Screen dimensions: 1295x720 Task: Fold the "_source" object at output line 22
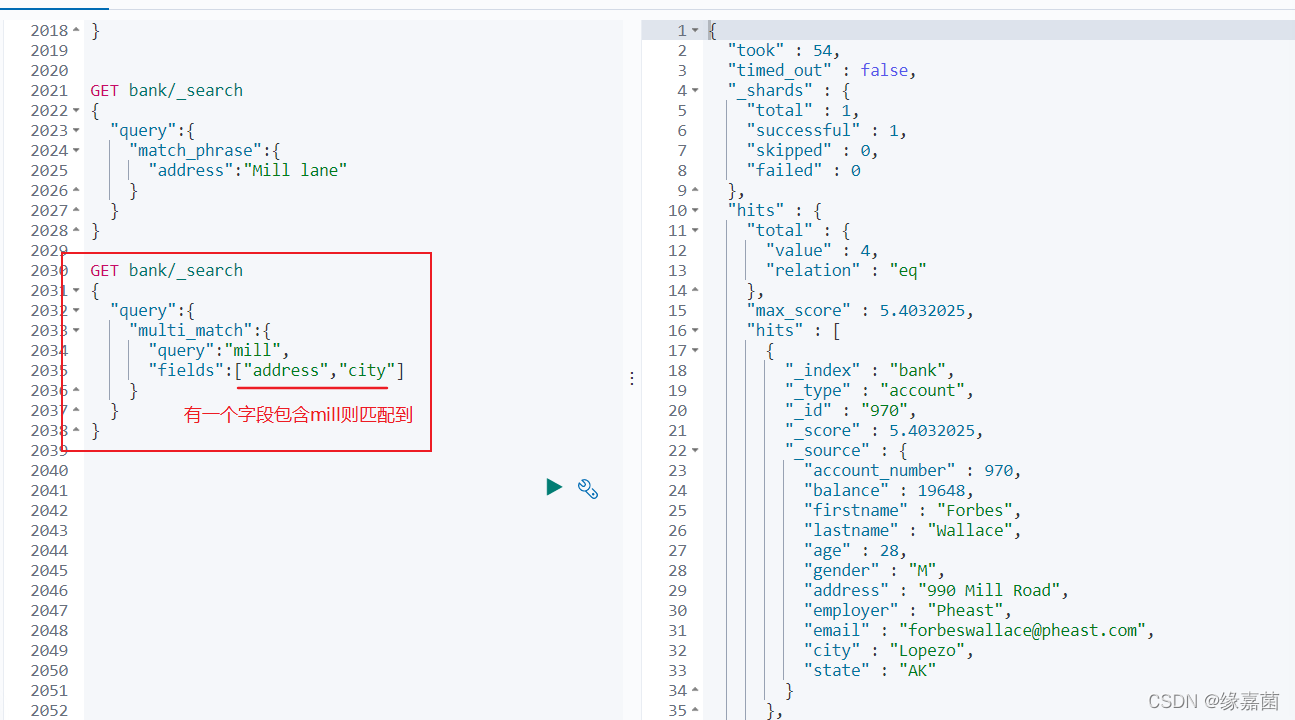pos(696,450)
